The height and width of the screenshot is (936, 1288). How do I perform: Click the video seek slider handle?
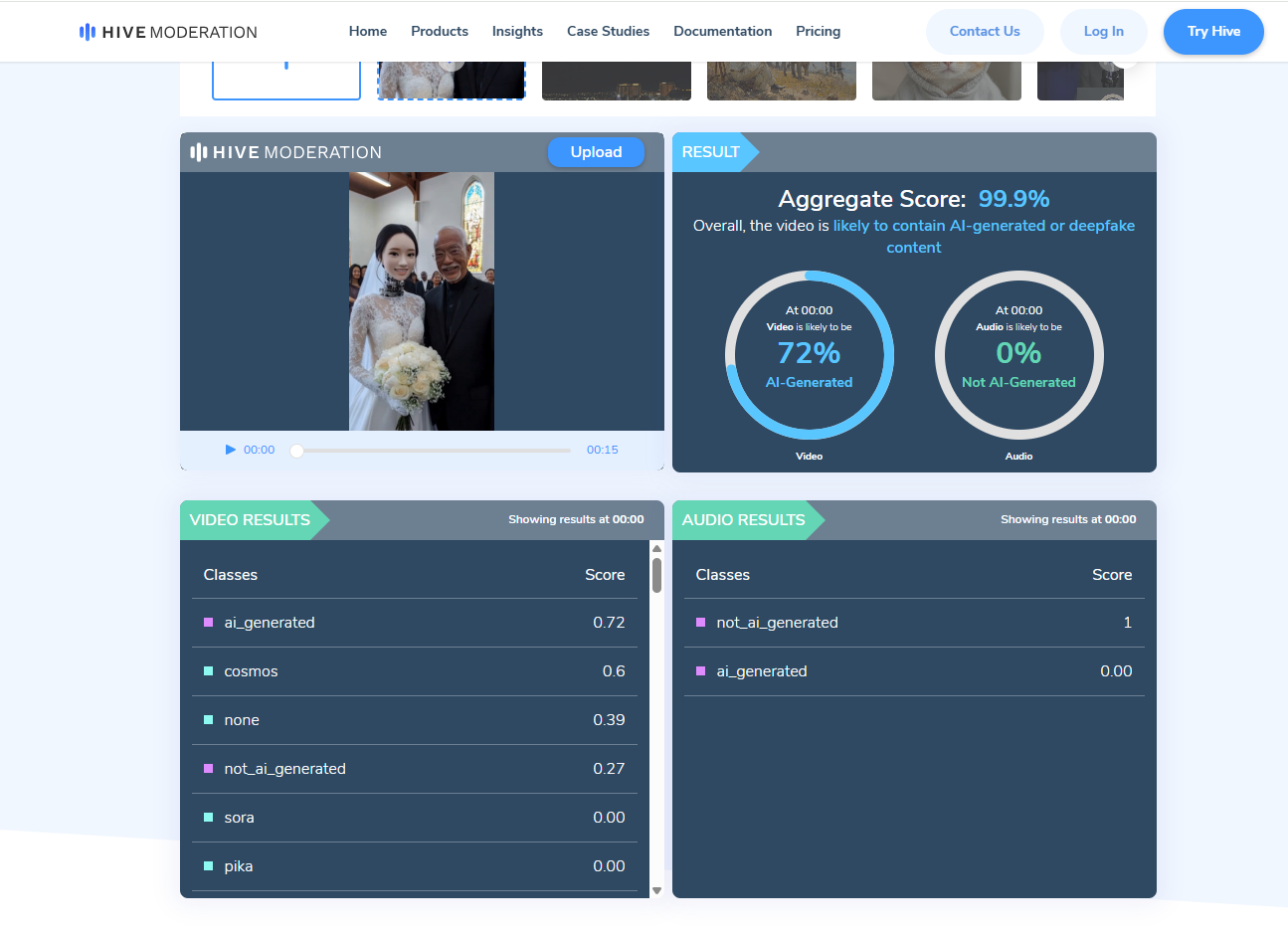click(296, 451)
